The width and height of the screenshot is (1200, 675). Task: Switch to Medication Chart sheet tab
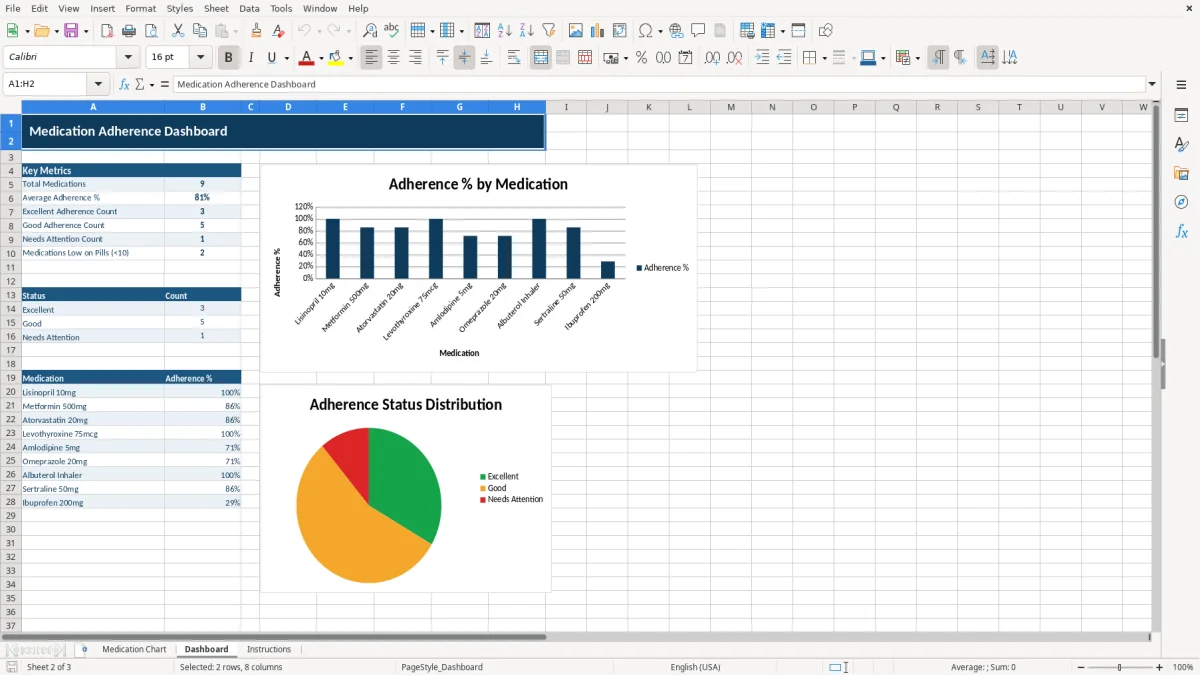coord(134,649)
